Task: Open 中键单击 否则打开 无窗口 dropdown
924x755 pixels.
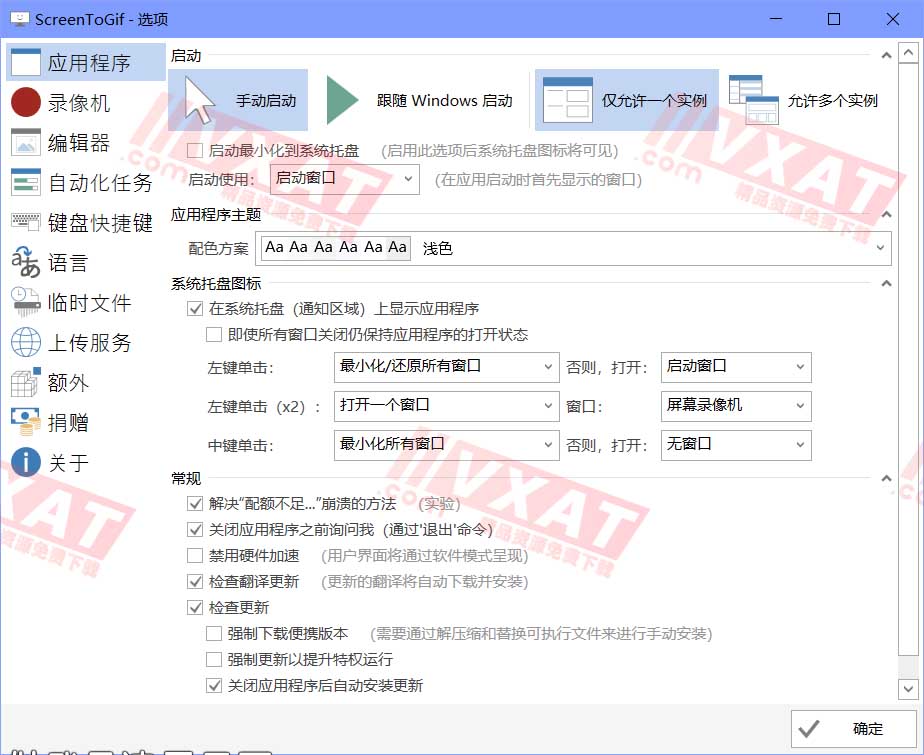Action: tap(736, 445)
